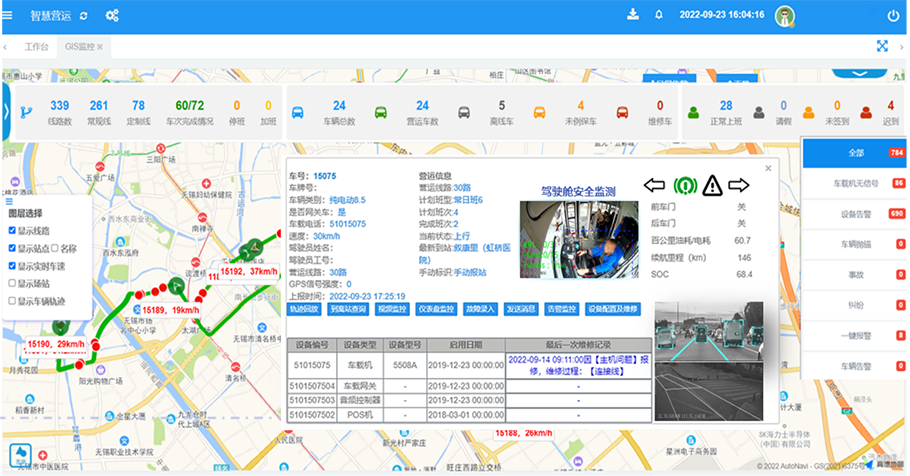Image resolution: width=910 pixels, height=476 pixels.
Task: Switch to the 工作台 tab
Action: pos(36,47)
